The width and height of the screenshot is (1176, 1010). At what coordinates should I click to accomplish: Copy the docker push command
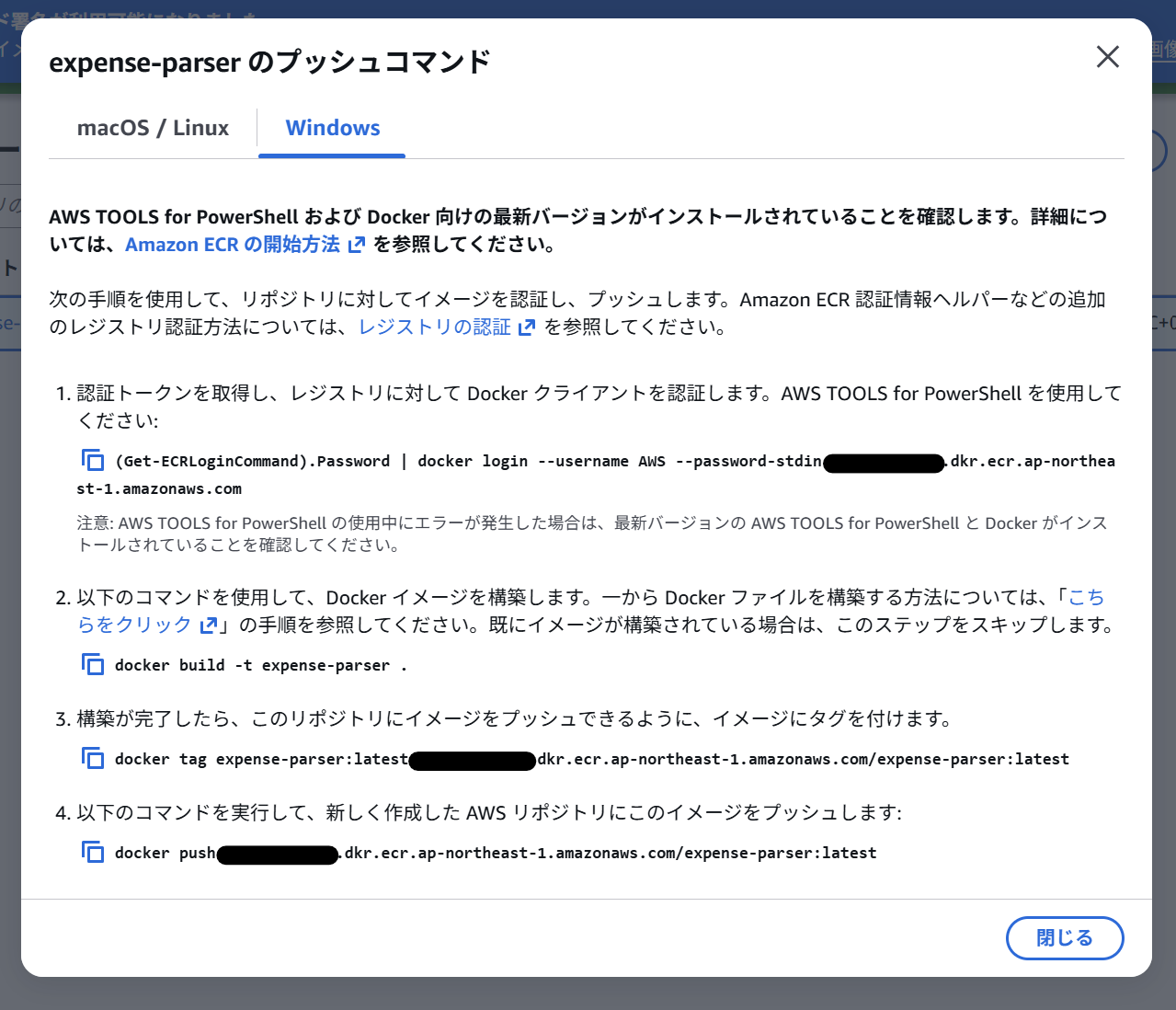pos(93,852)
